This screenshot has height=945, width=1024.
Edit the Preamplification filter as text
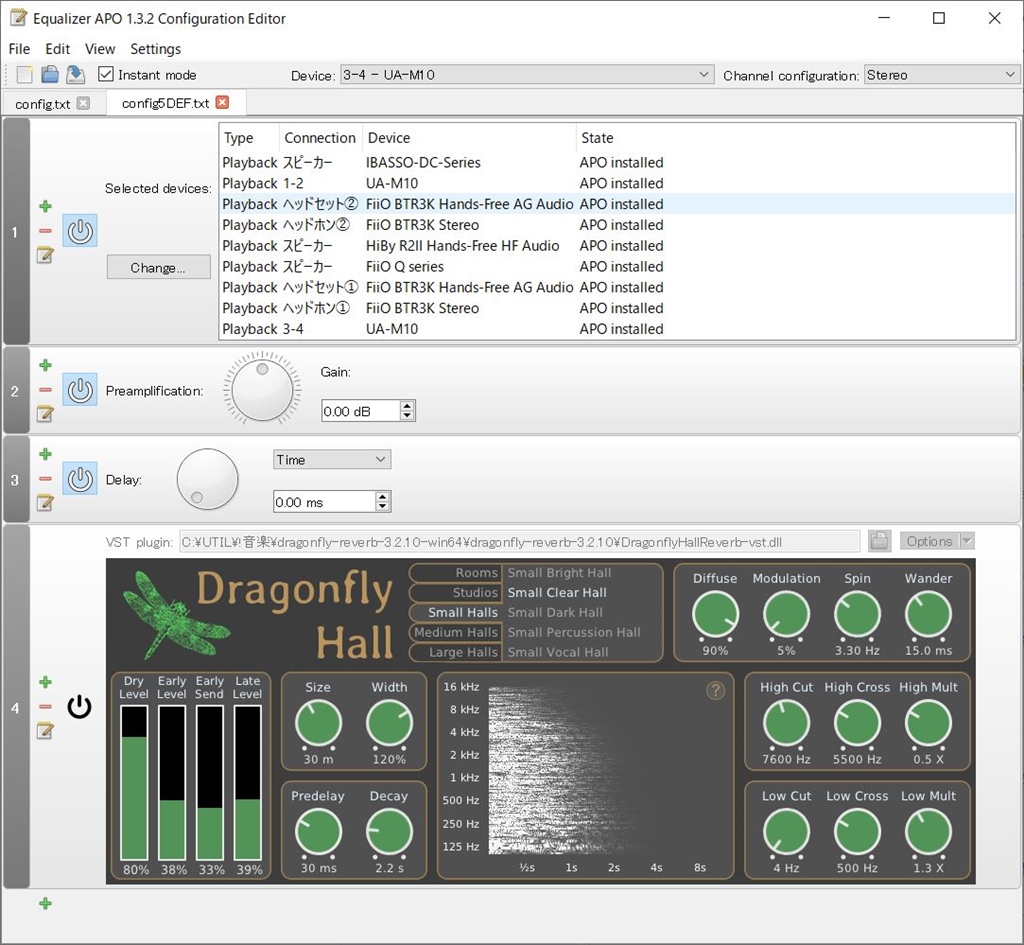(x=45, y=413)
